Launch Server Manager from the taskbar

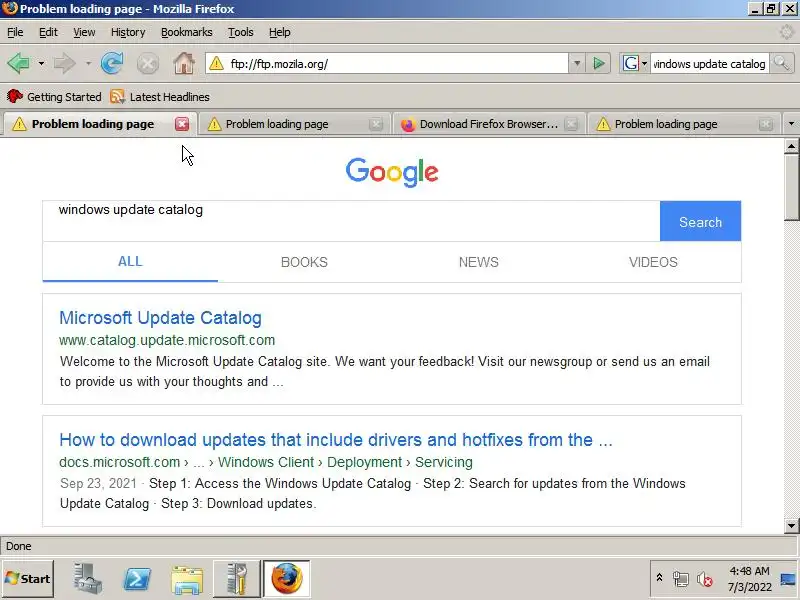click(87, 579)
